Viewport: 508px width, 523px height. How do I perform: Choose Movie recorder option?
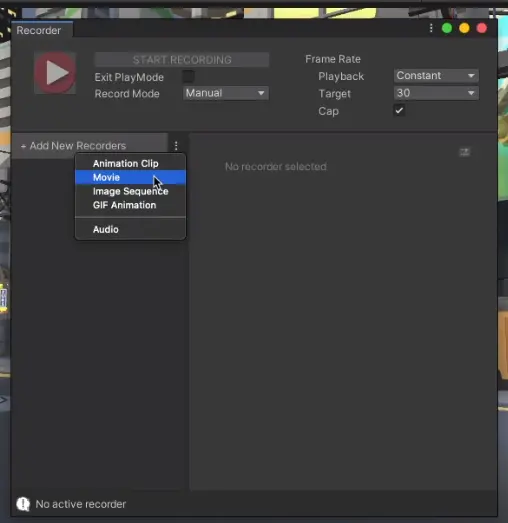(x=130, y=177)
